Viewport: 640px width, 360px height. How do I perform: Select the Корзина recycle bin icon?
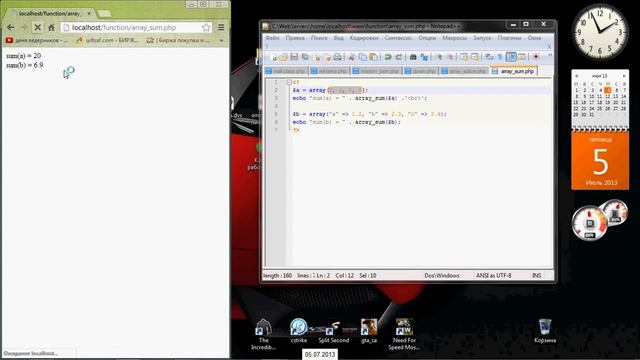[x=545, y=331]
